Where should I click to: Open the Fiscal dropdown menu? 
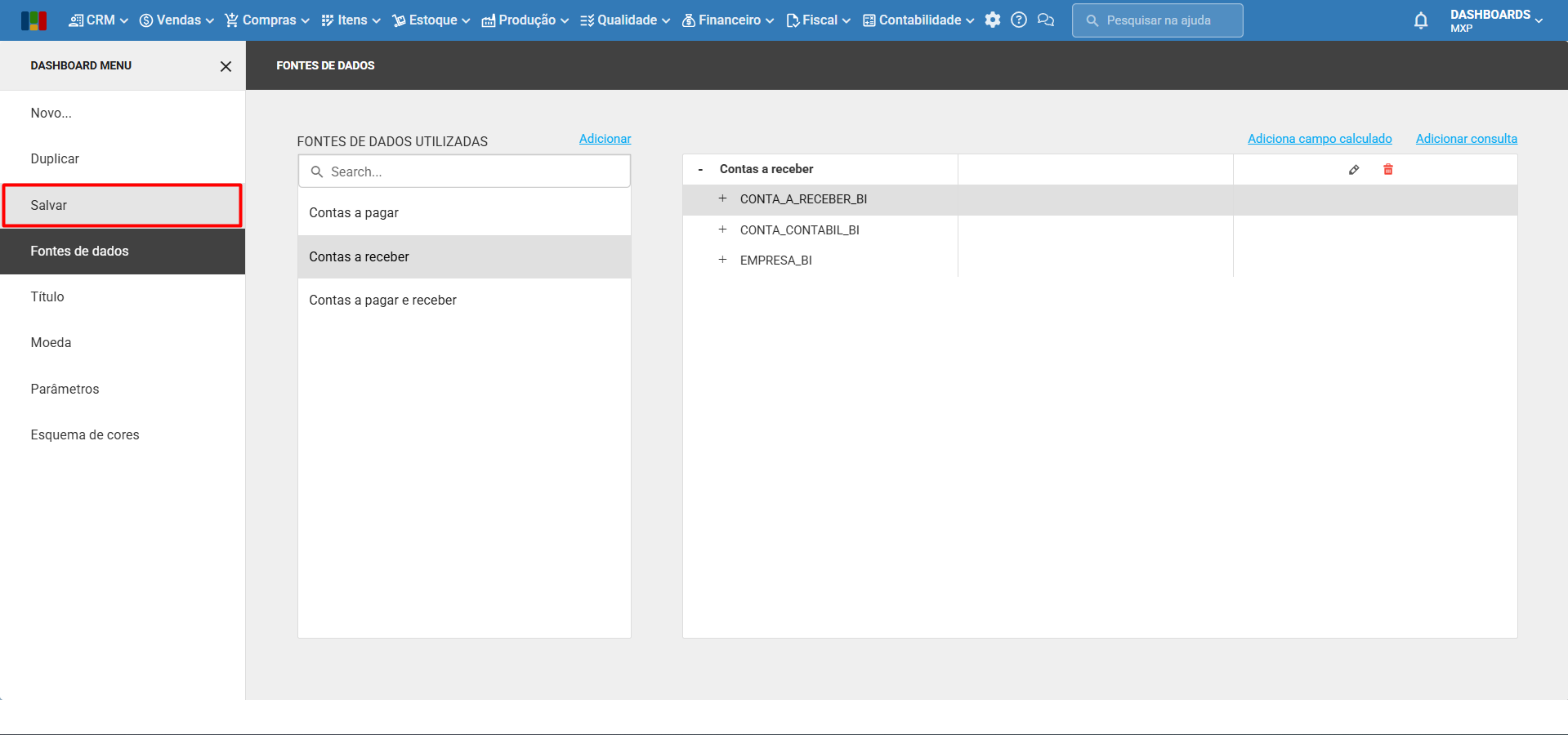[818, 20]
